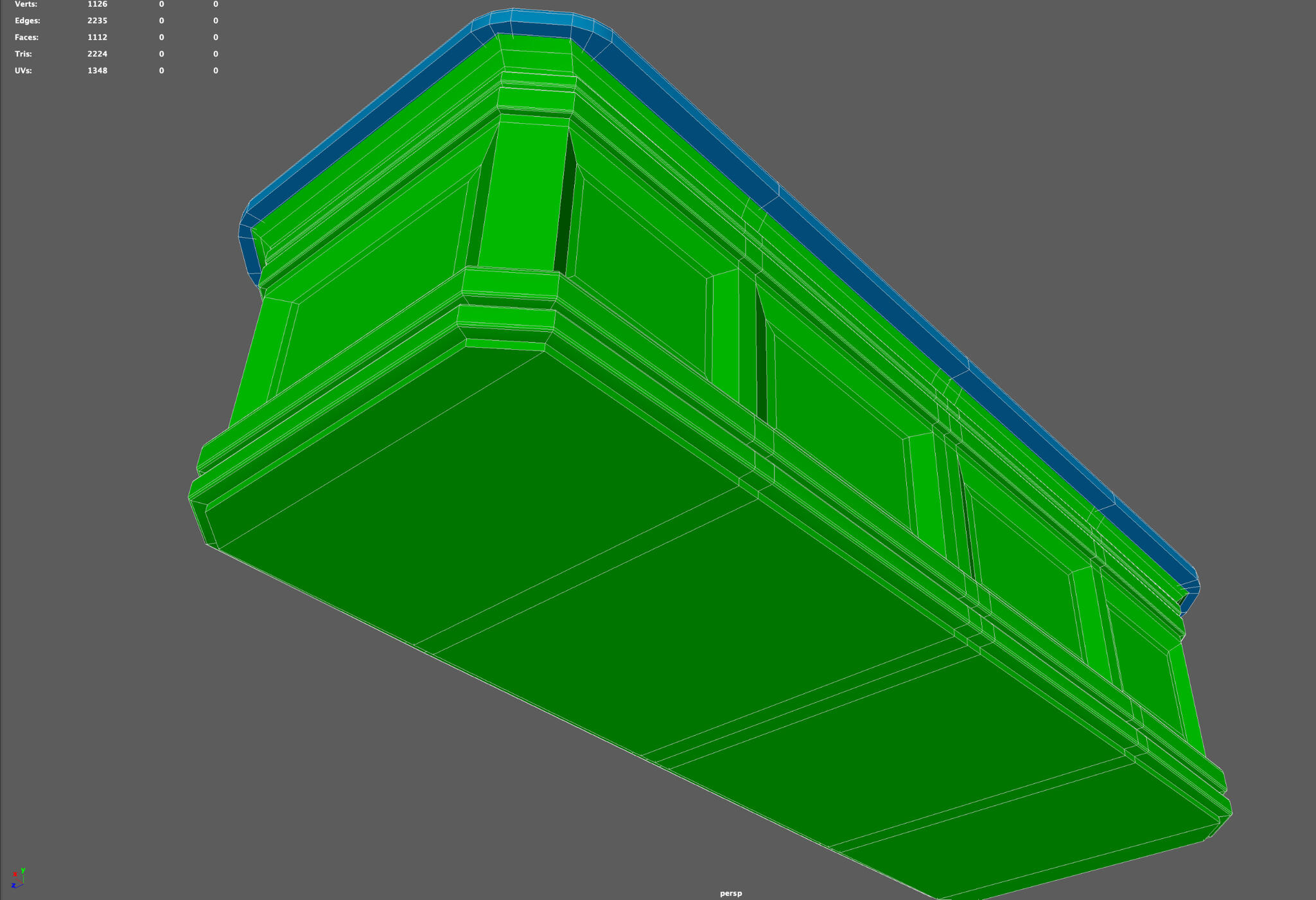Click the Y axis on the orientation gizmo
1316x900 pixels.
coord(23,870)
